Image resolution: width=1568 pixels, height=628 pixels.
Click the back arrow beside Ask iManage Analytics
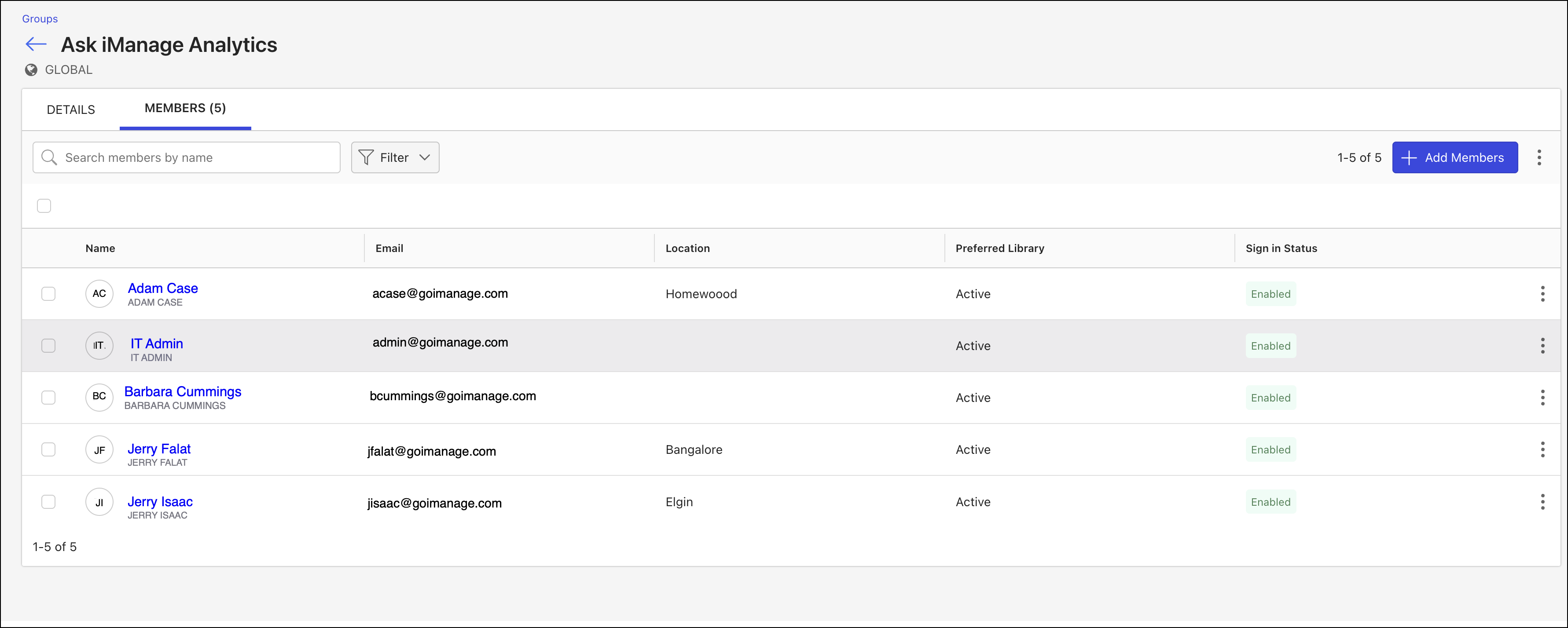click(36, 44)
